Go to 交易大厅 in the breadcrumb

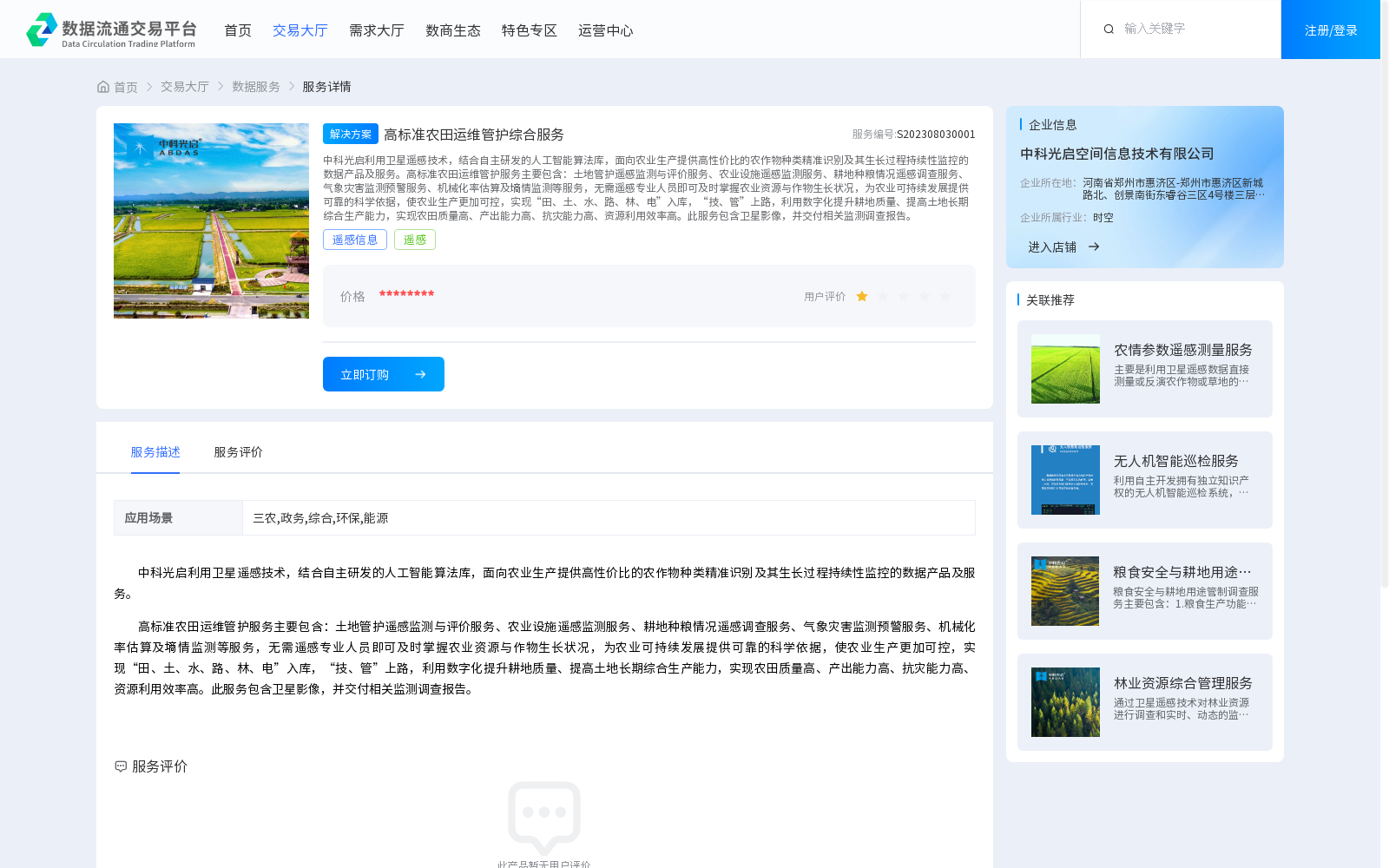click(x=185, y=87)
